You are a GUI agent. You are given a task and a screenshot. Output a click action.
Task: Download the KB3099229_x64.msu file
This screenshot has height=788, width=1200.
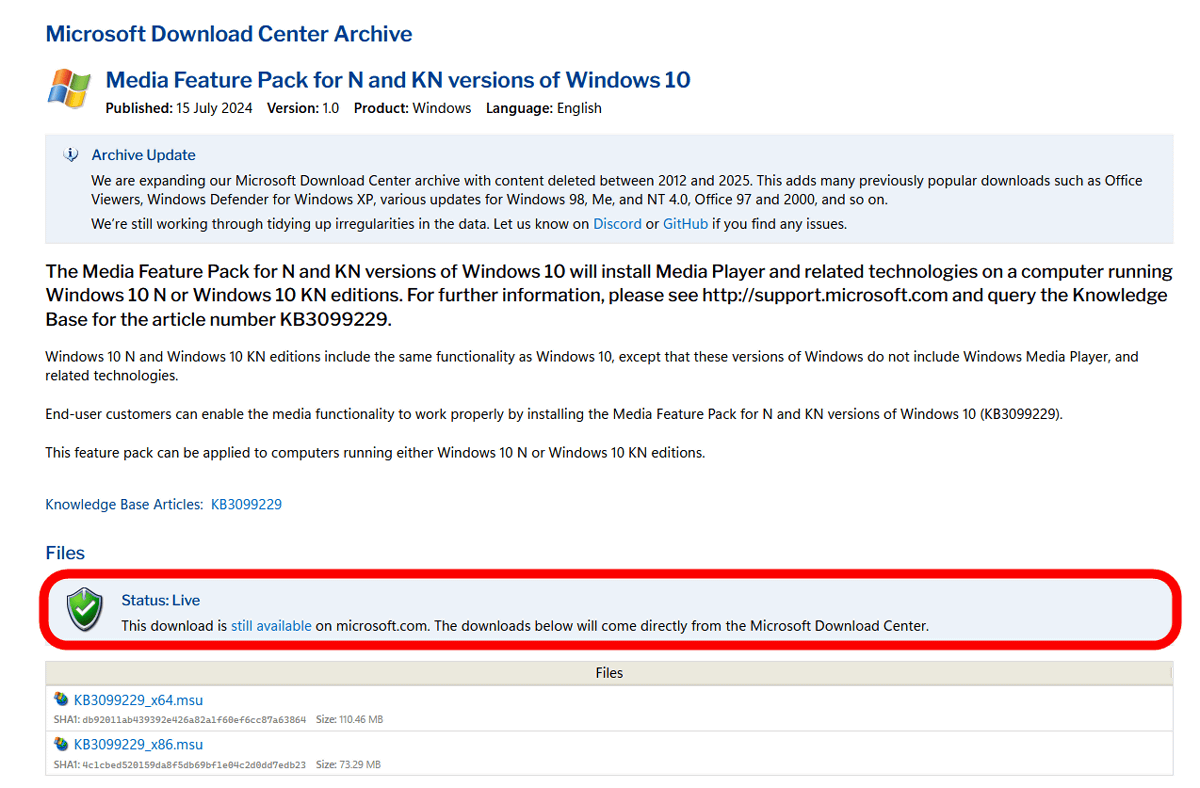tap(138, 700)
